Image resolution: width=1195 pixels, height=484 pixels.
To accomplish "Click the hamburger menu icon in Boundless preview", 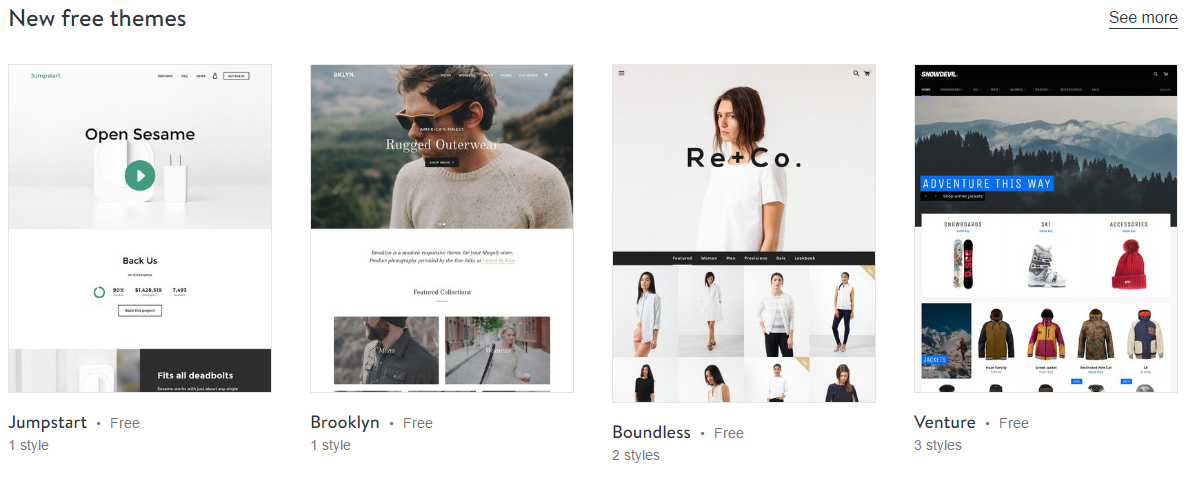I will point(622,73).
